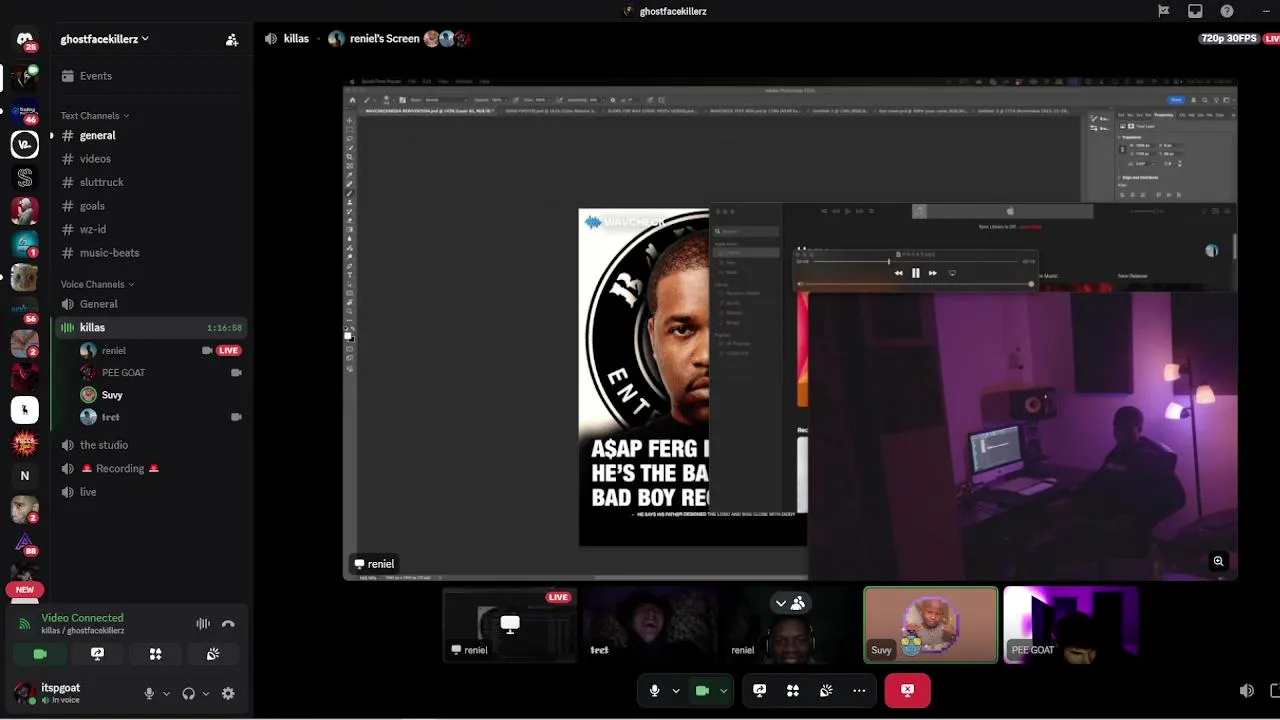The image size is (1280, 720).
Task: Seek the streamed player's progress bar
Action: tap(915, 262)
